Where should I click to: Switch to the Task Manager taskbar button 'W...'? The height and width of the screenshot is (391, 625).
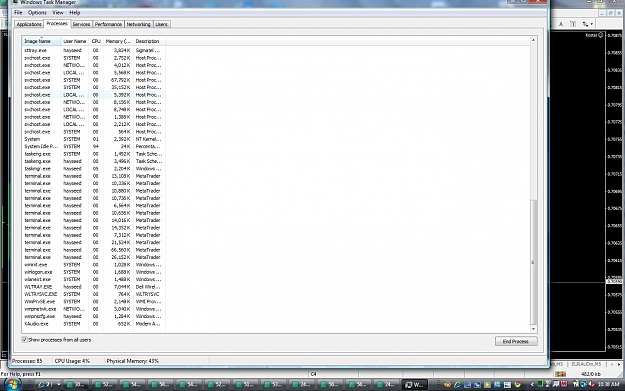415,385
